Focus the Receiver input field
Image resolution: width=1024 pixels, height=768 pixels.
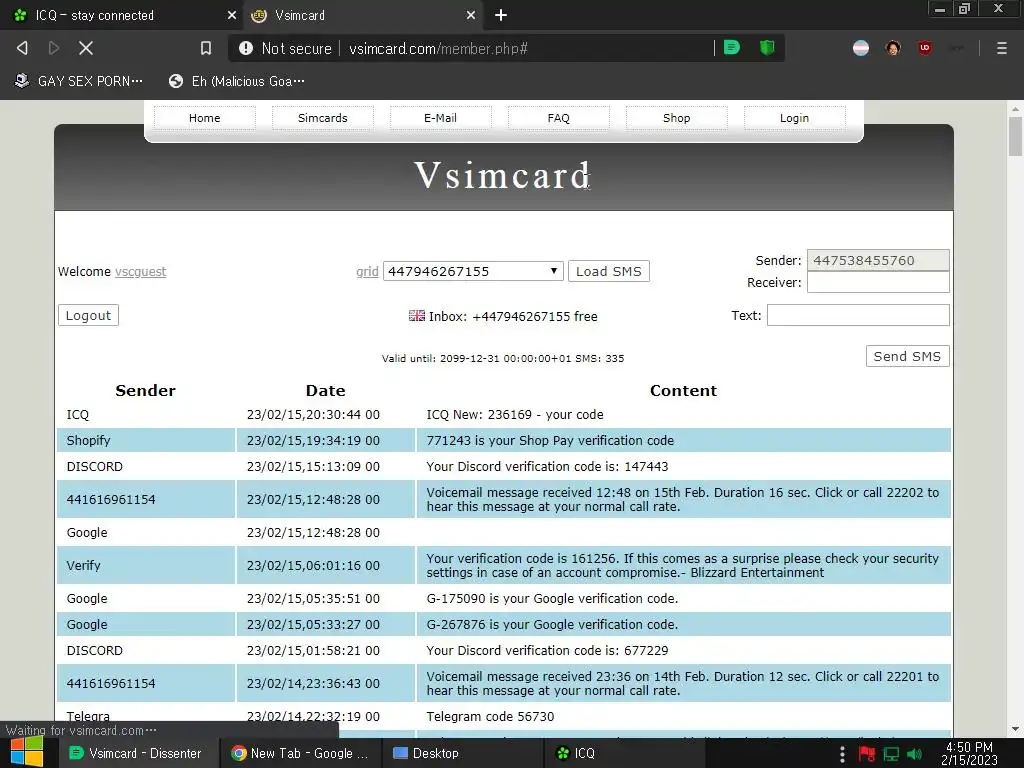tap(878, 282)
